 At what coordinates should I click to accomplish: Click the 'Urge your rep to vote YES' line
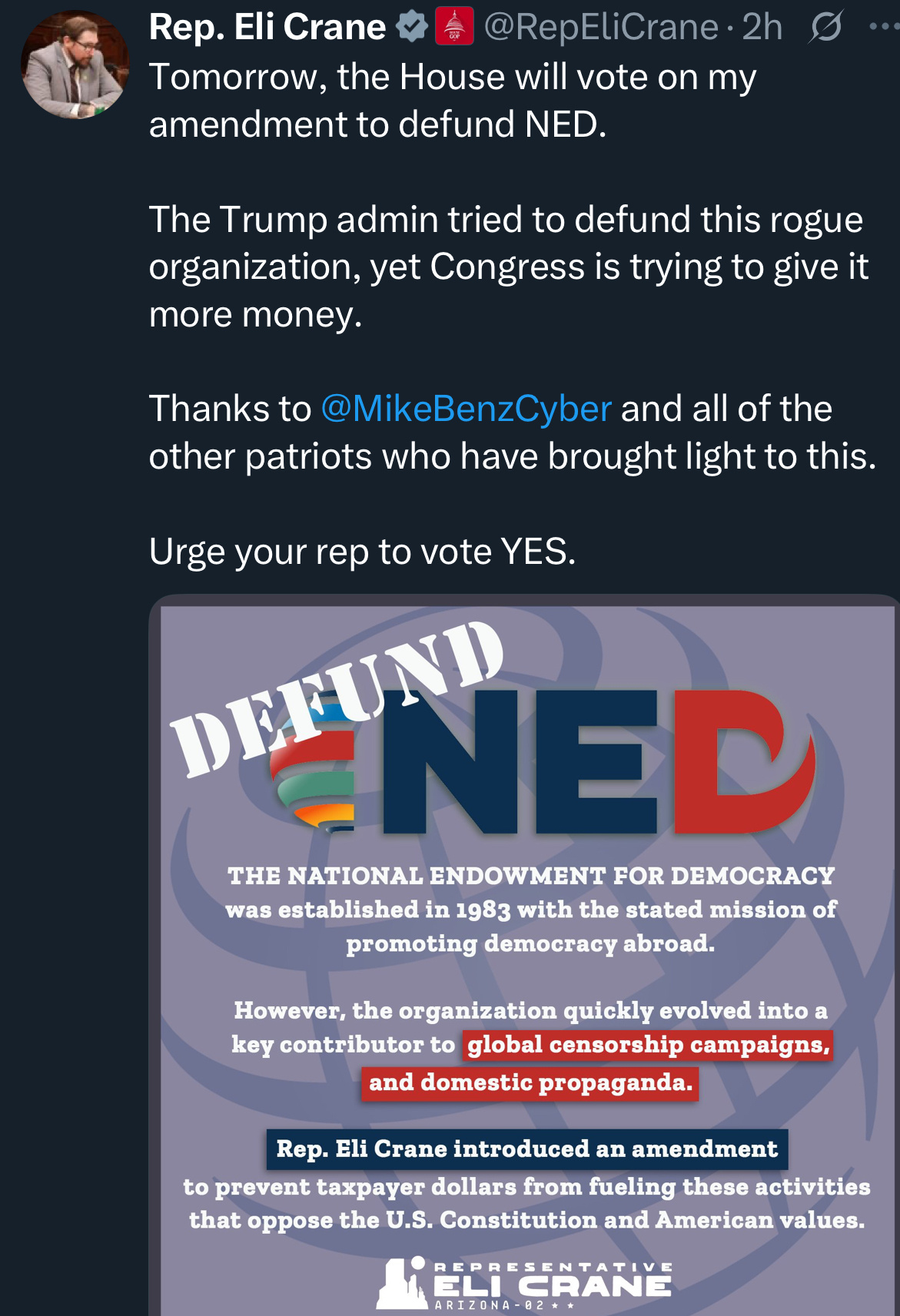coord(362,552)
